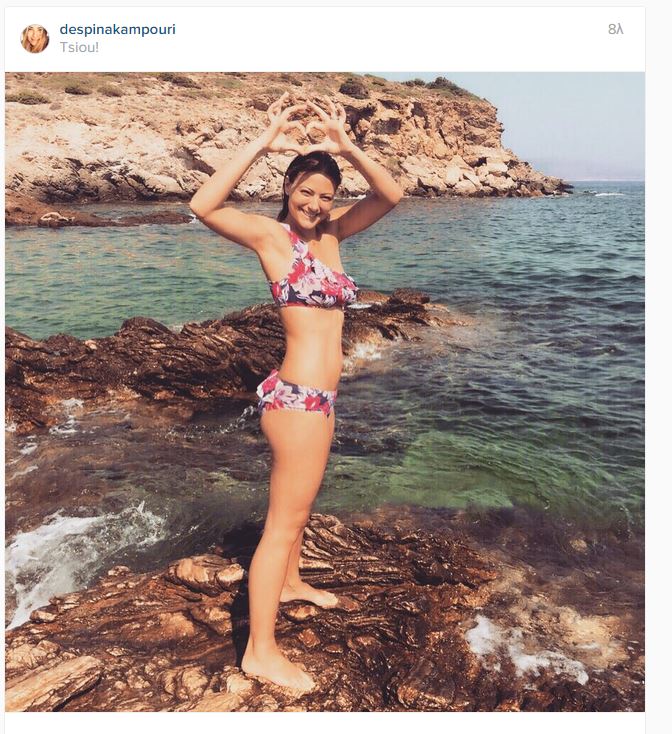Screen dimensions: 672x734
Task: Open the despinakampouri profile avatar
Action: 35,38
